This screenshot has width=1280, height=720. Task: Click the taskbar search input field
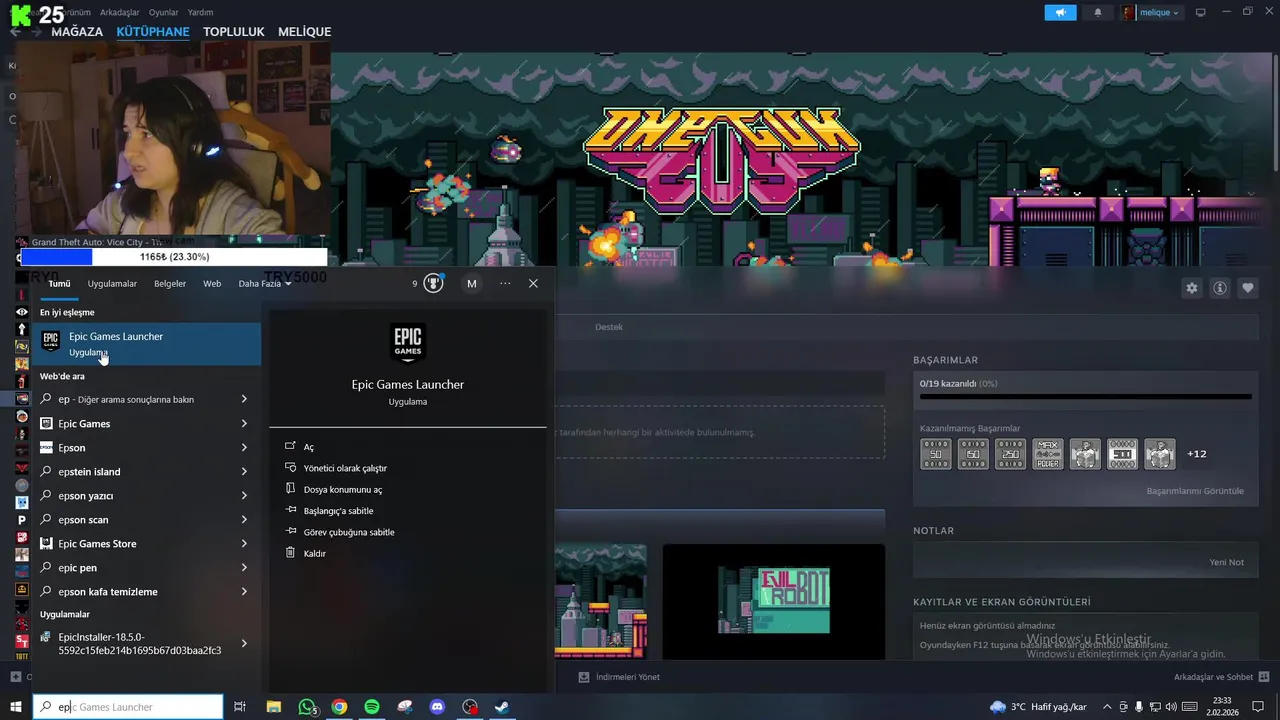pos(128,707)
